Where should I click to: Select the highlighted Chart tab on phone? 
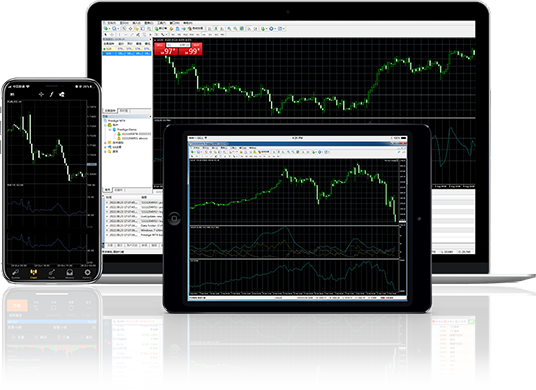tap(34, 273)
